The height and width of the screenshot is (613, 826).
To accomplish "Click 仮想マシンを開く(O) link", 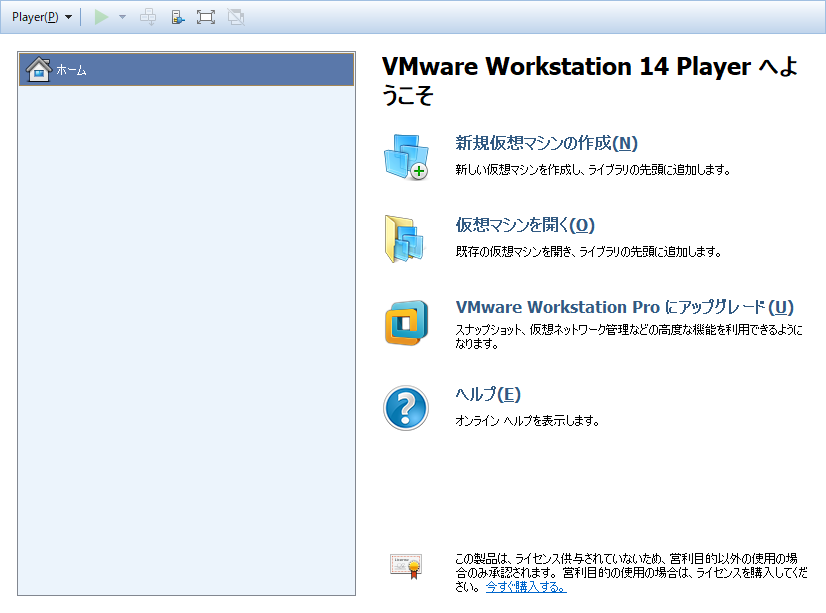I will (525, 225).
